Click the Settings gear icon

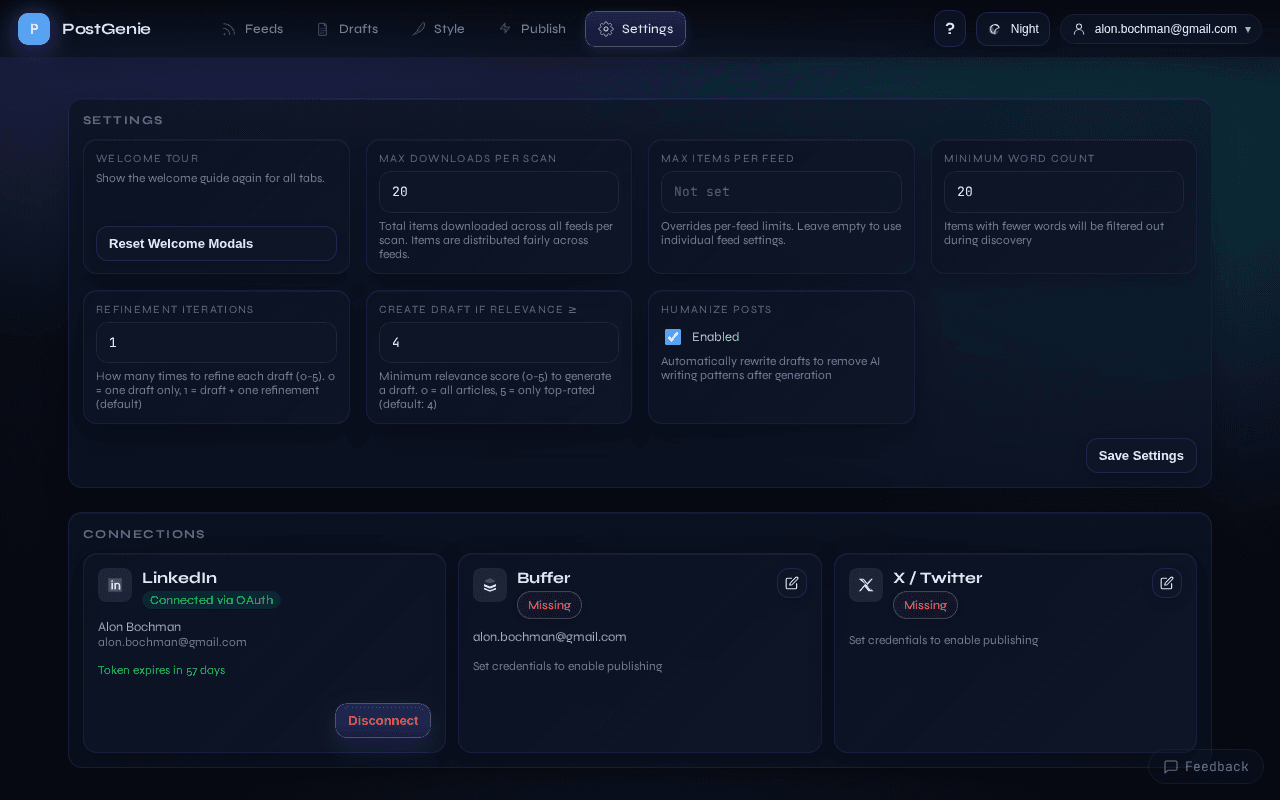click(x=605, y=29)
